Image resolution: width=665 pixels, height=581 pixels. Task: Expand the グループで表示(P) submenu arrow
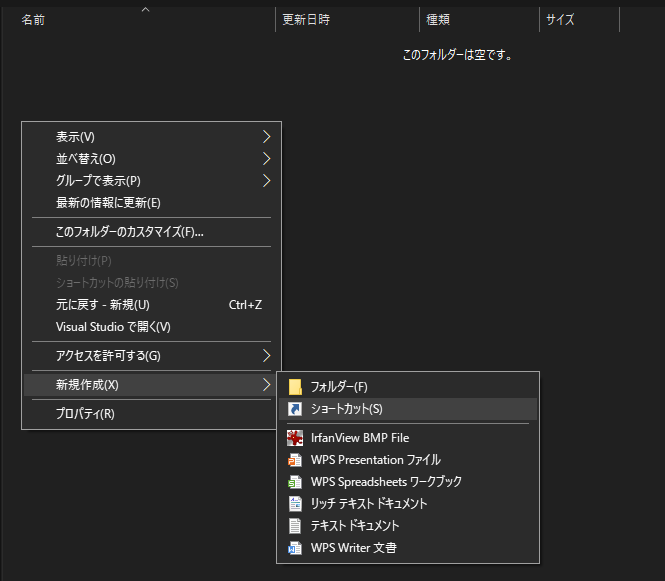point(266,181)
